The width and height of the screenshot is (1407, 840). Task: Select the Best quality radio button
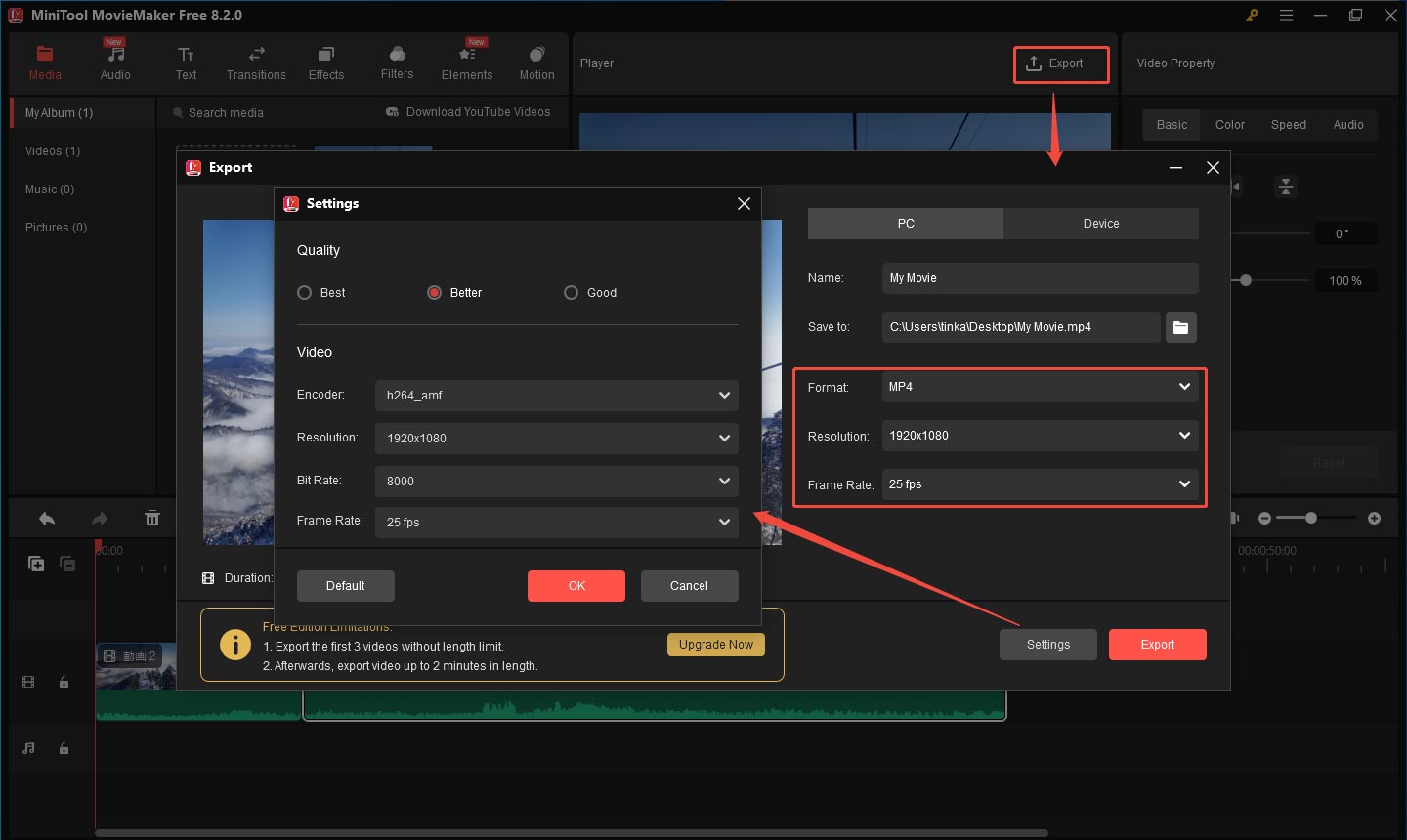(304, 293)
